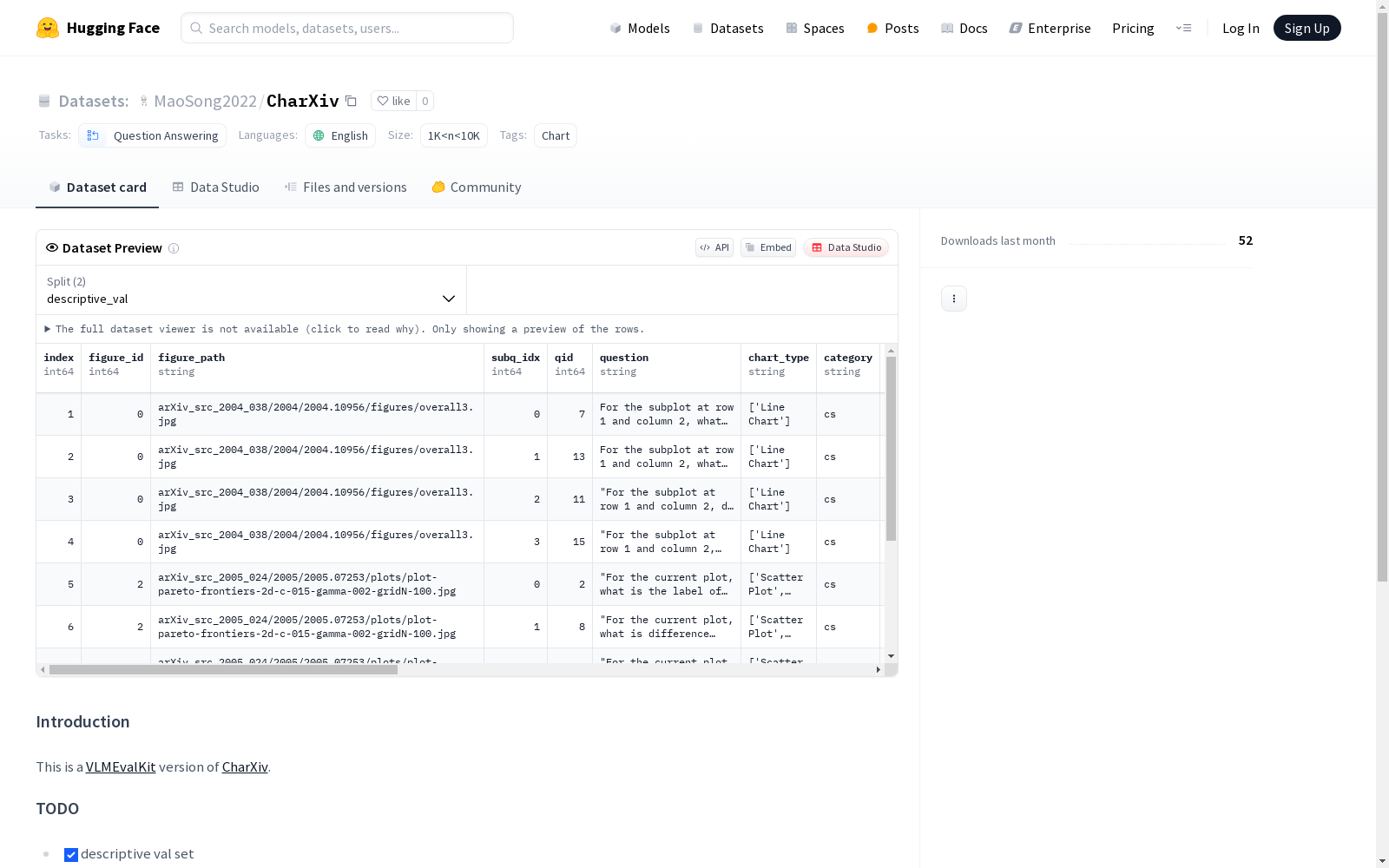
Task: Select the English language tag
Action: (340, 135)
